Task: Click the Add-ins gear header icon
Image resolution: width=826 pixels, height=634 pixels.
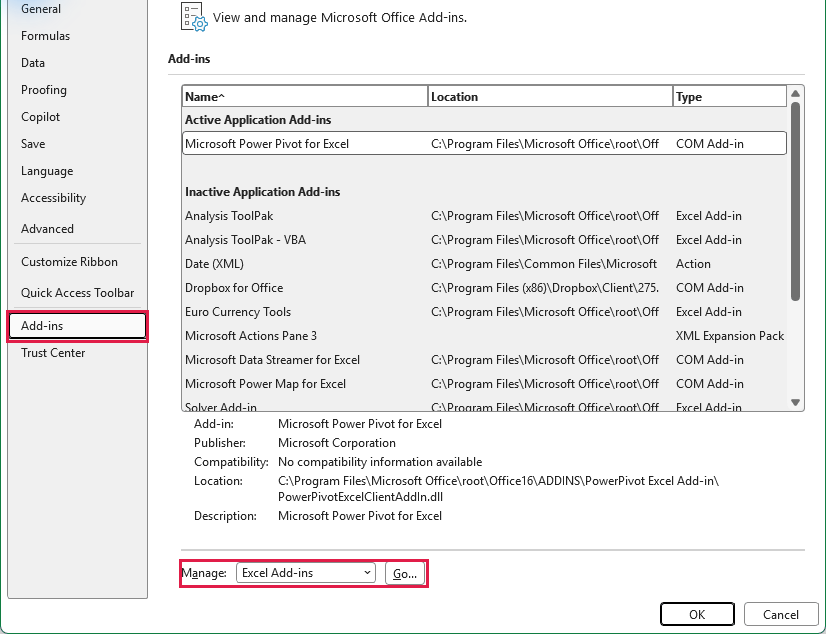Action: (194, 17)
